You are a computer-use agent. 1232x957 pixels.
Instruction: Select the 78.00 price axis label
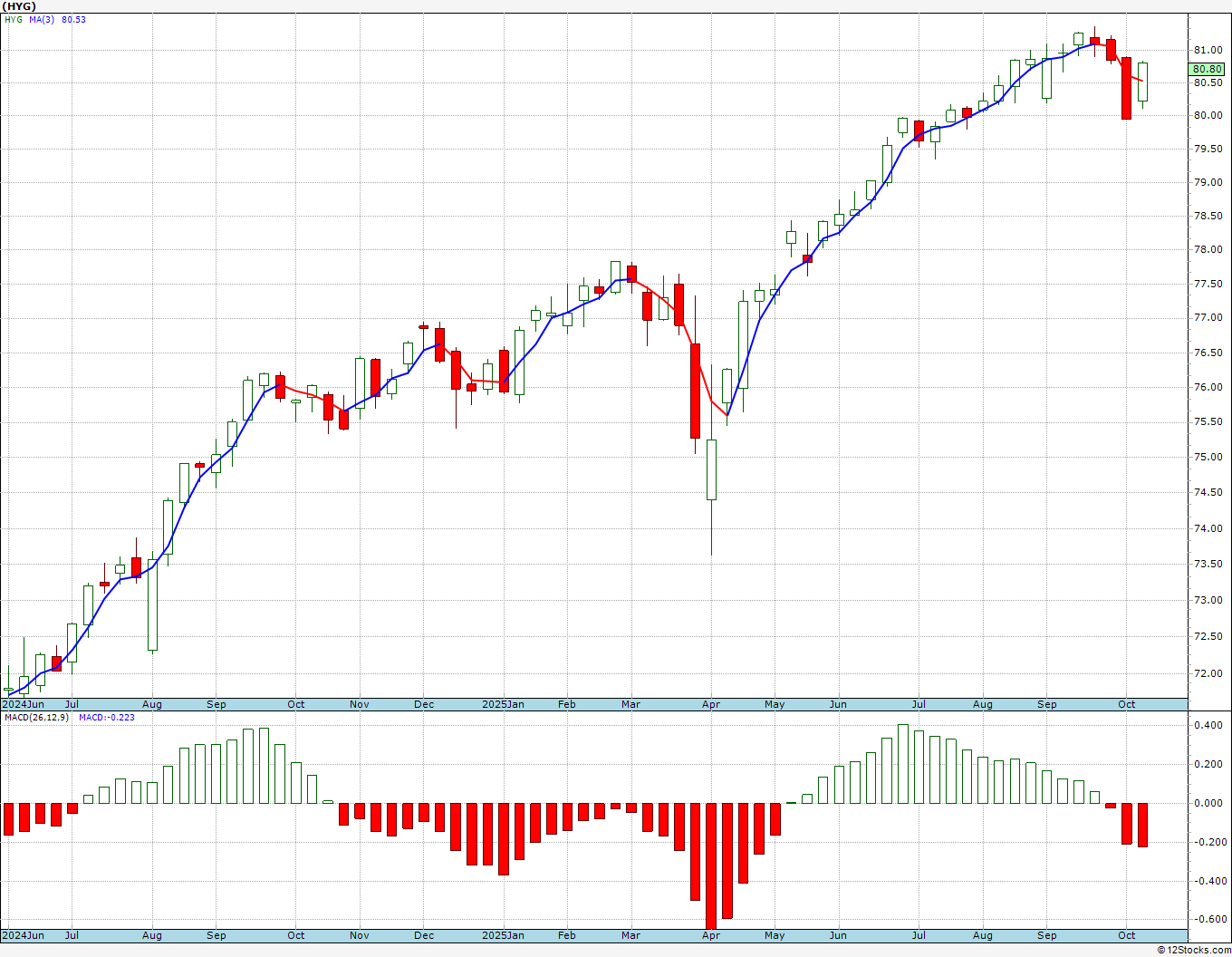(x=1207, y=250)
